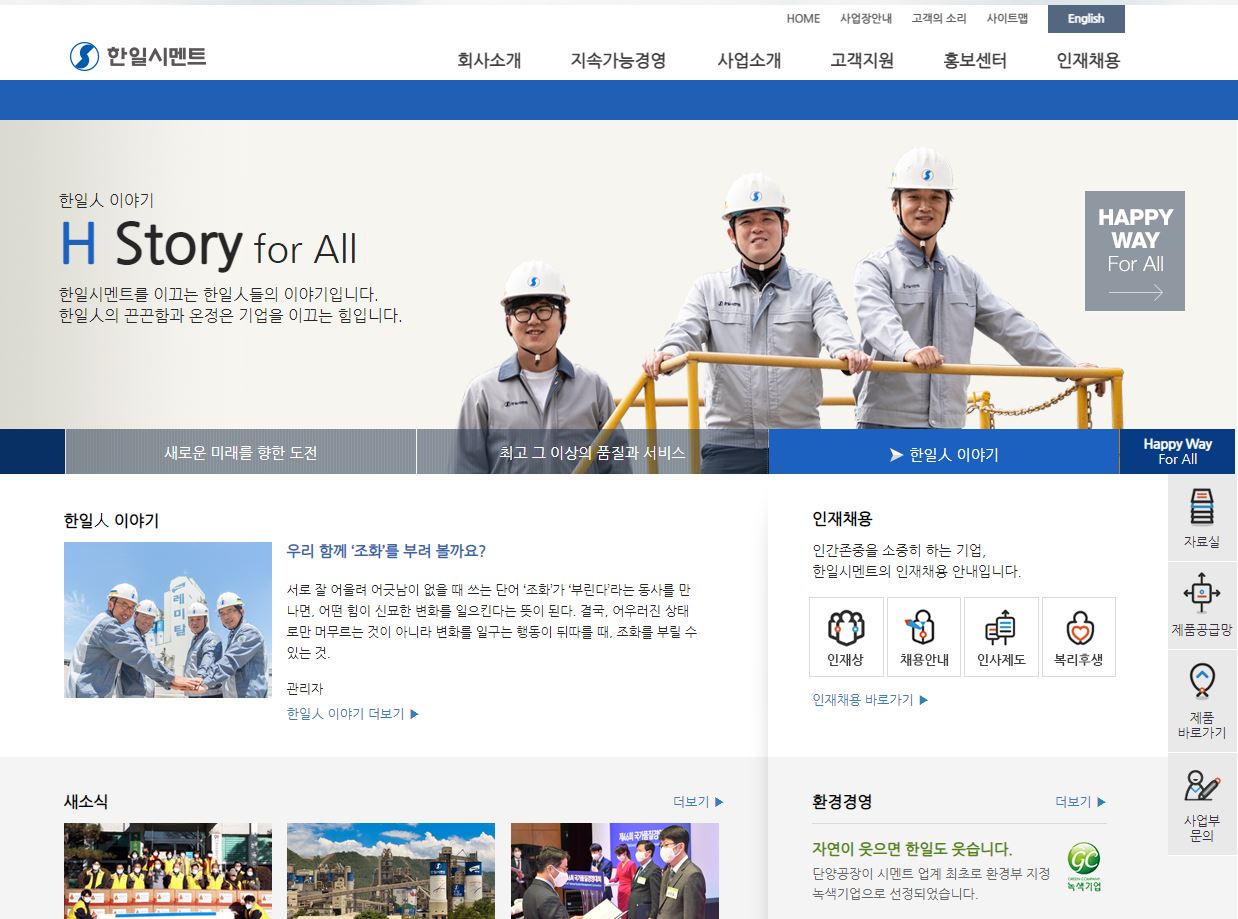This screenshot has height=919, width=1238.
Task: Click the green GC 녹색기업 badge
Action: pos(1083,866)
